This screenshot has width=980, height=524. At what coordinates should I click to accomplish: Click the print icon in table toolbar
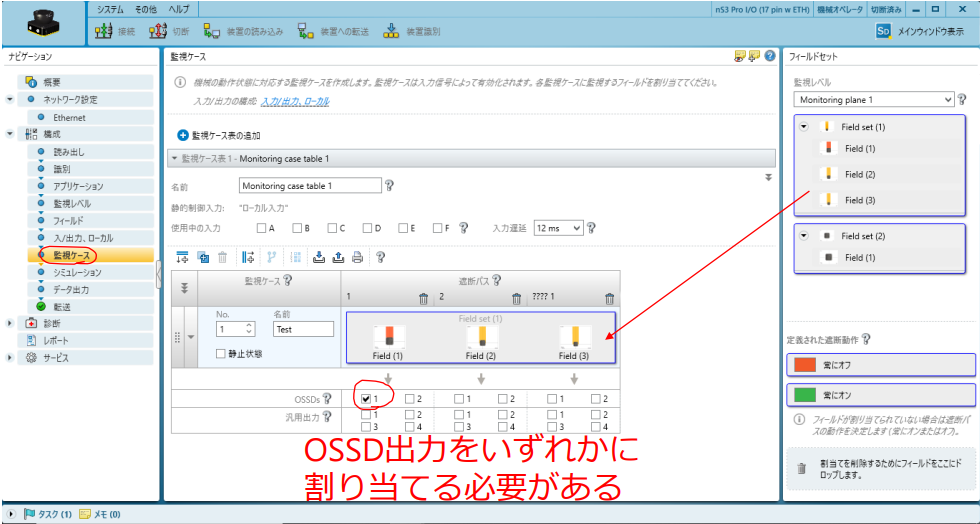point(357,257)
